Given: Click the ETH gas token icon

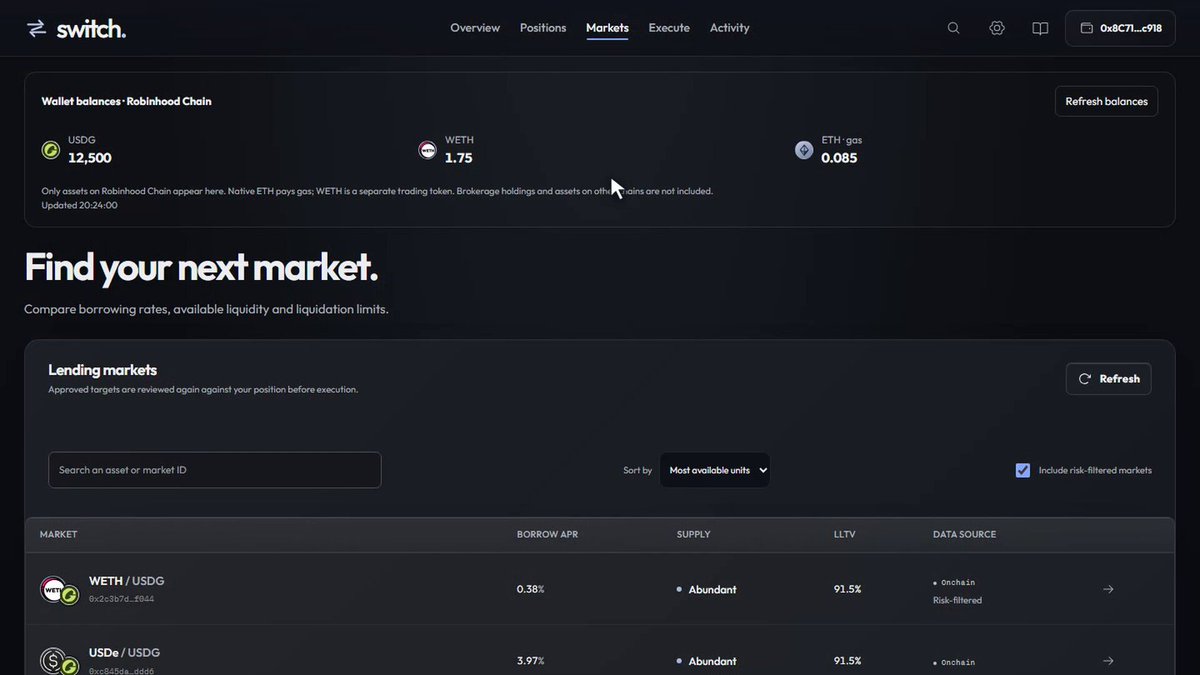Looking at the screenshot, I should coord(804,150).
